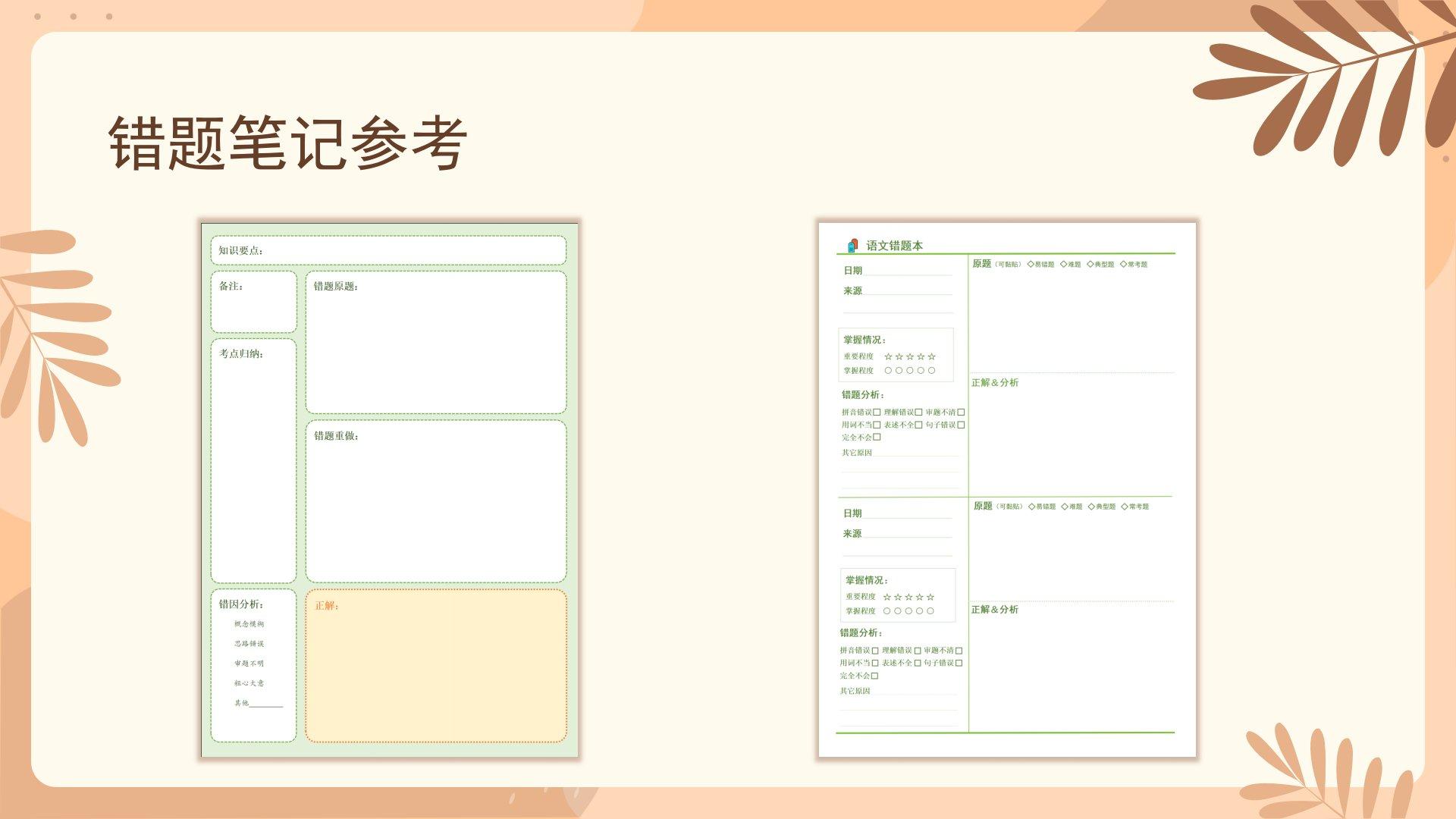
Task: Click the first star in lower 重要程度 row
Action: pos(887,597)
